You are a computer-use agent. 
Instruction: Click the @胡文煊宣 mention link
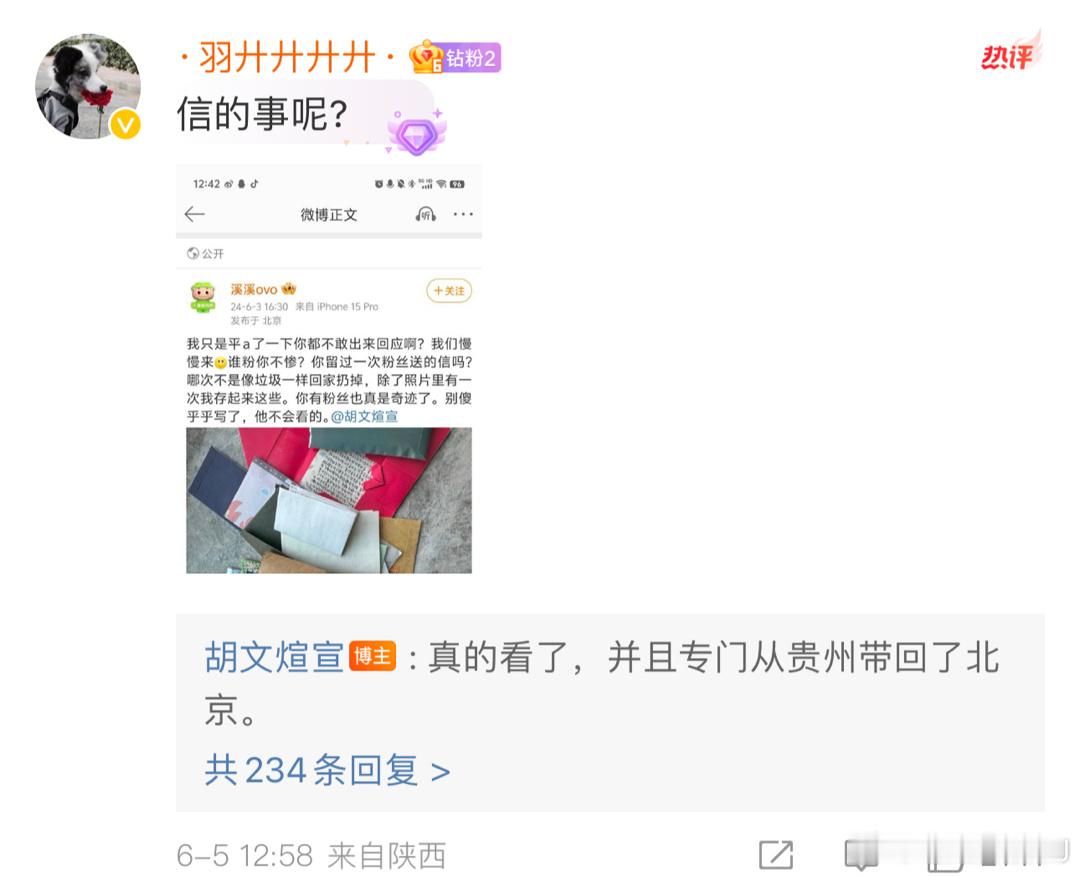pos(364,416)
